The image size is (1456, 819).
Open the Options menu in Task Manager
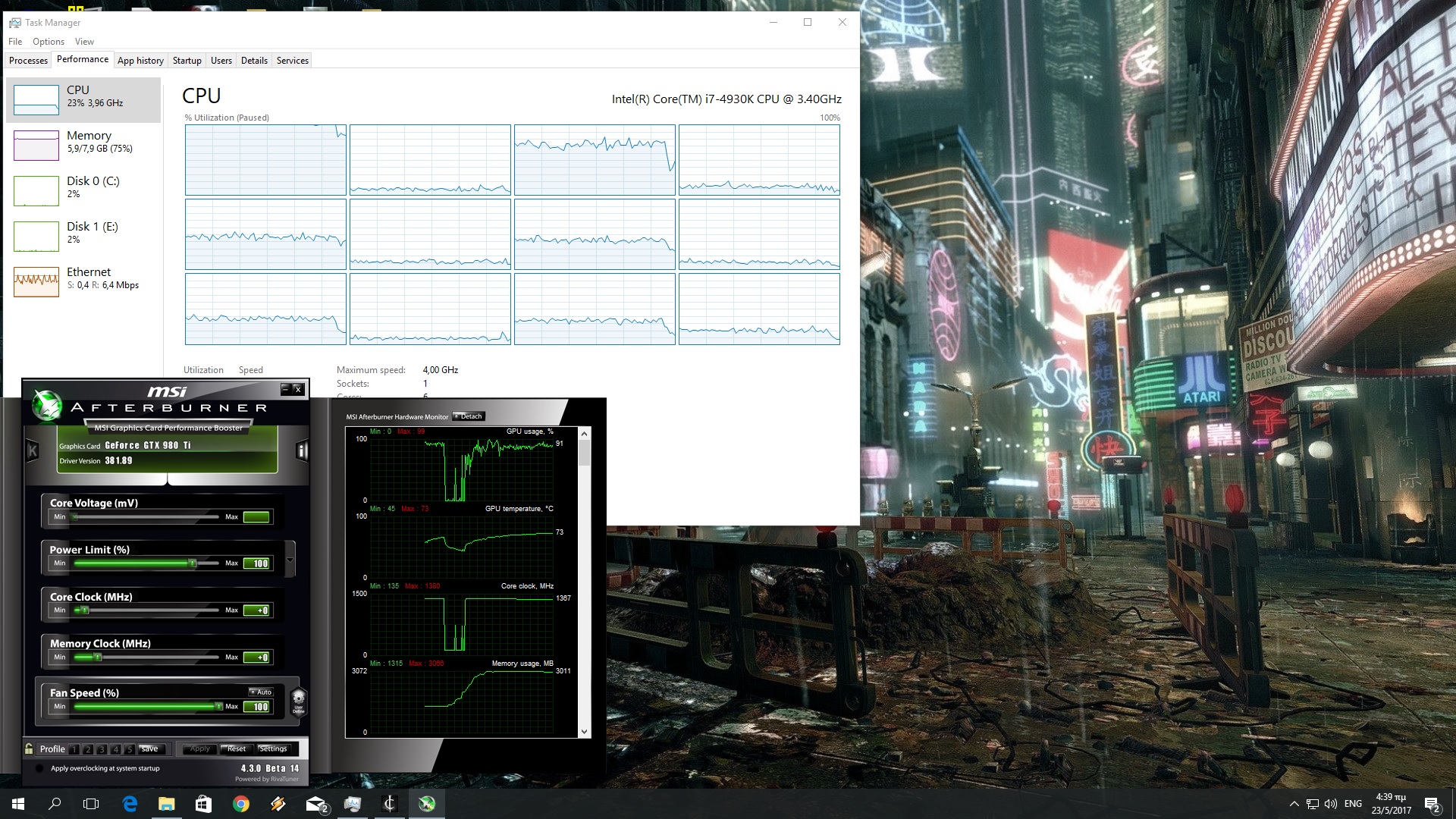(48, 42)
